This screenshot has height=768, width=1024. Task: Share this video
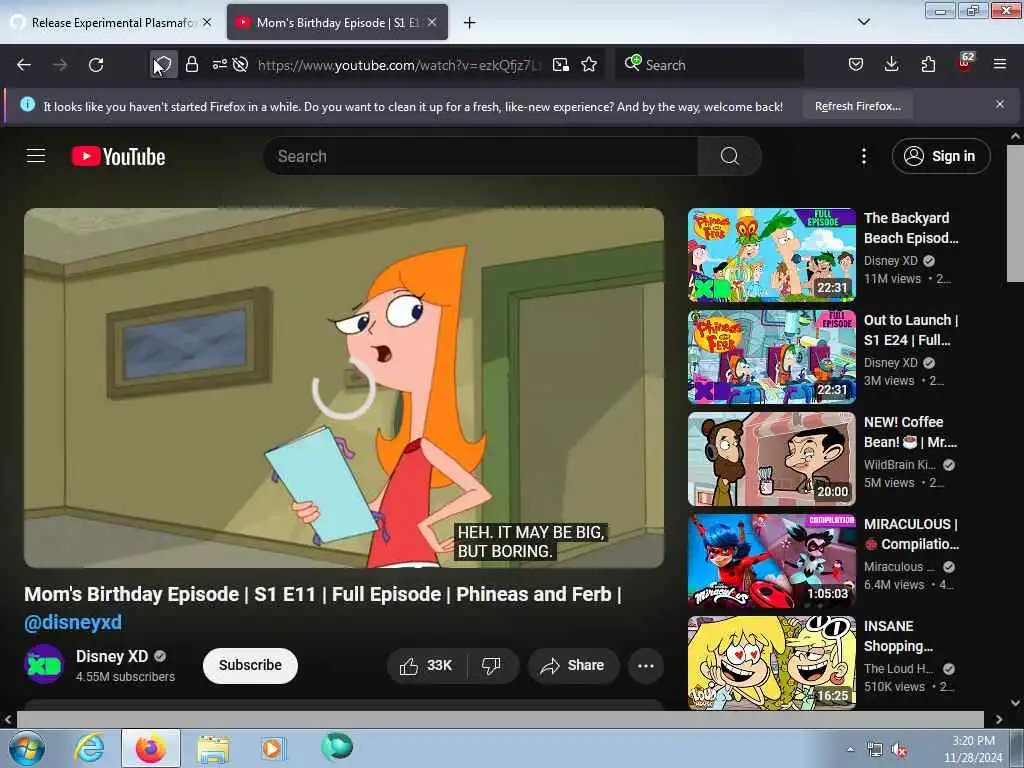coord(572,665)
